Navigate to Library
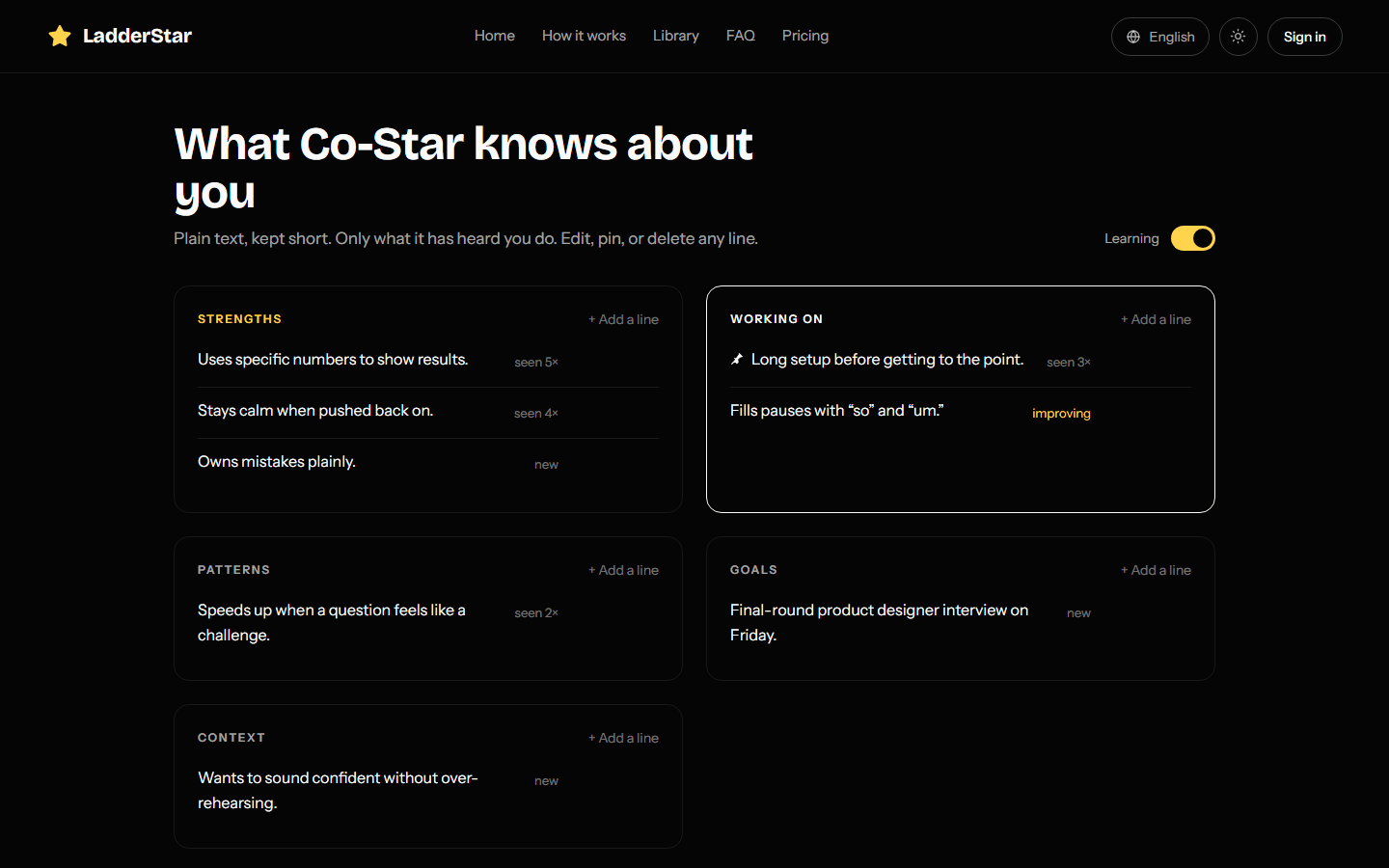 [x=676, y=36]
